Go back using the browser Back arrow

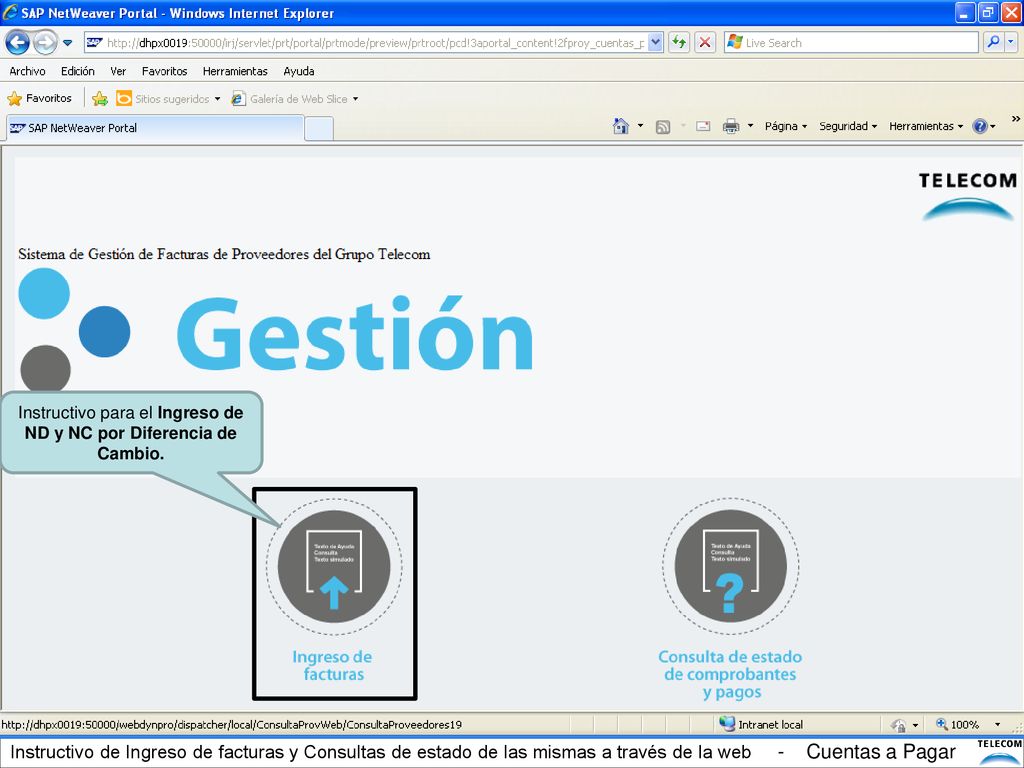[18, 43]
